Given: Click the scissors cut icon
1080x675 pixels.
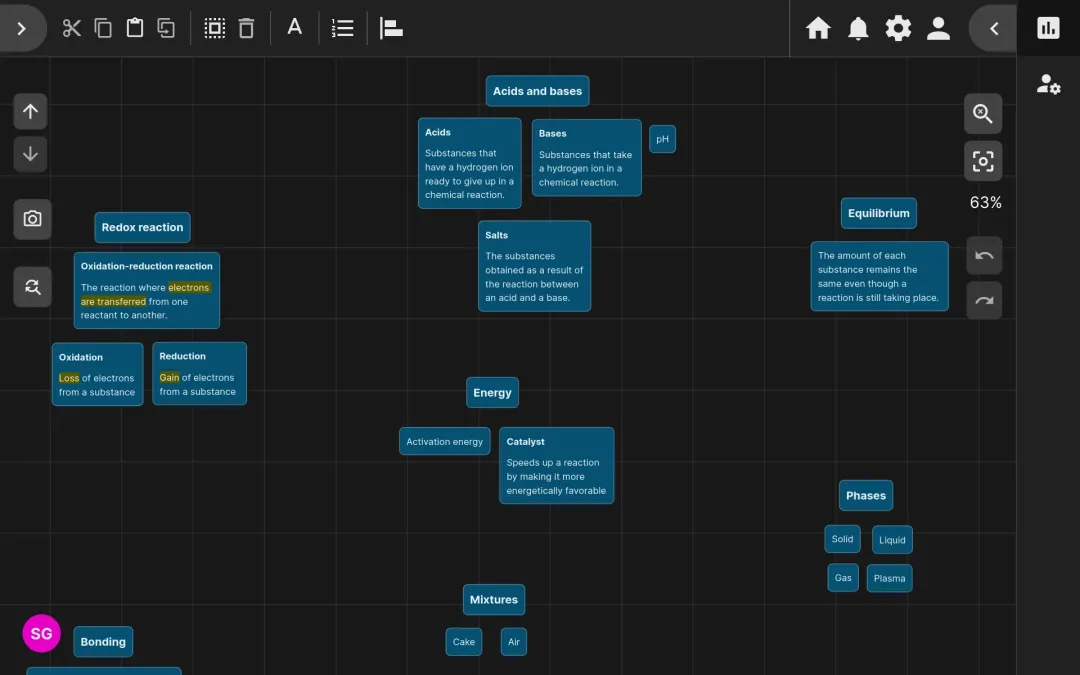Looking at the screenshot, I should point(71,28).
